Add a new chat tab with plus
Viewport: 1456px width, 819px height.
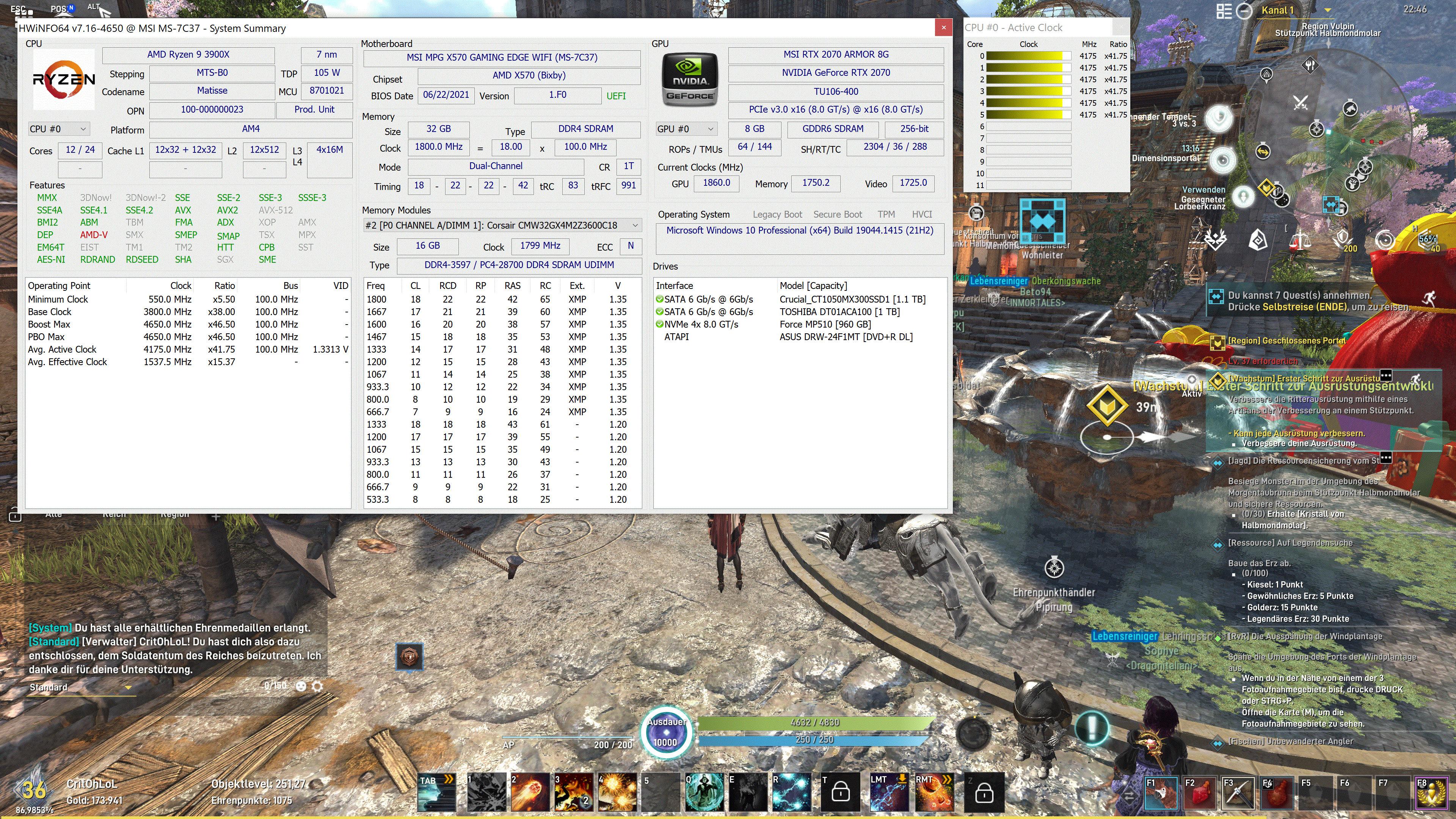216,516
